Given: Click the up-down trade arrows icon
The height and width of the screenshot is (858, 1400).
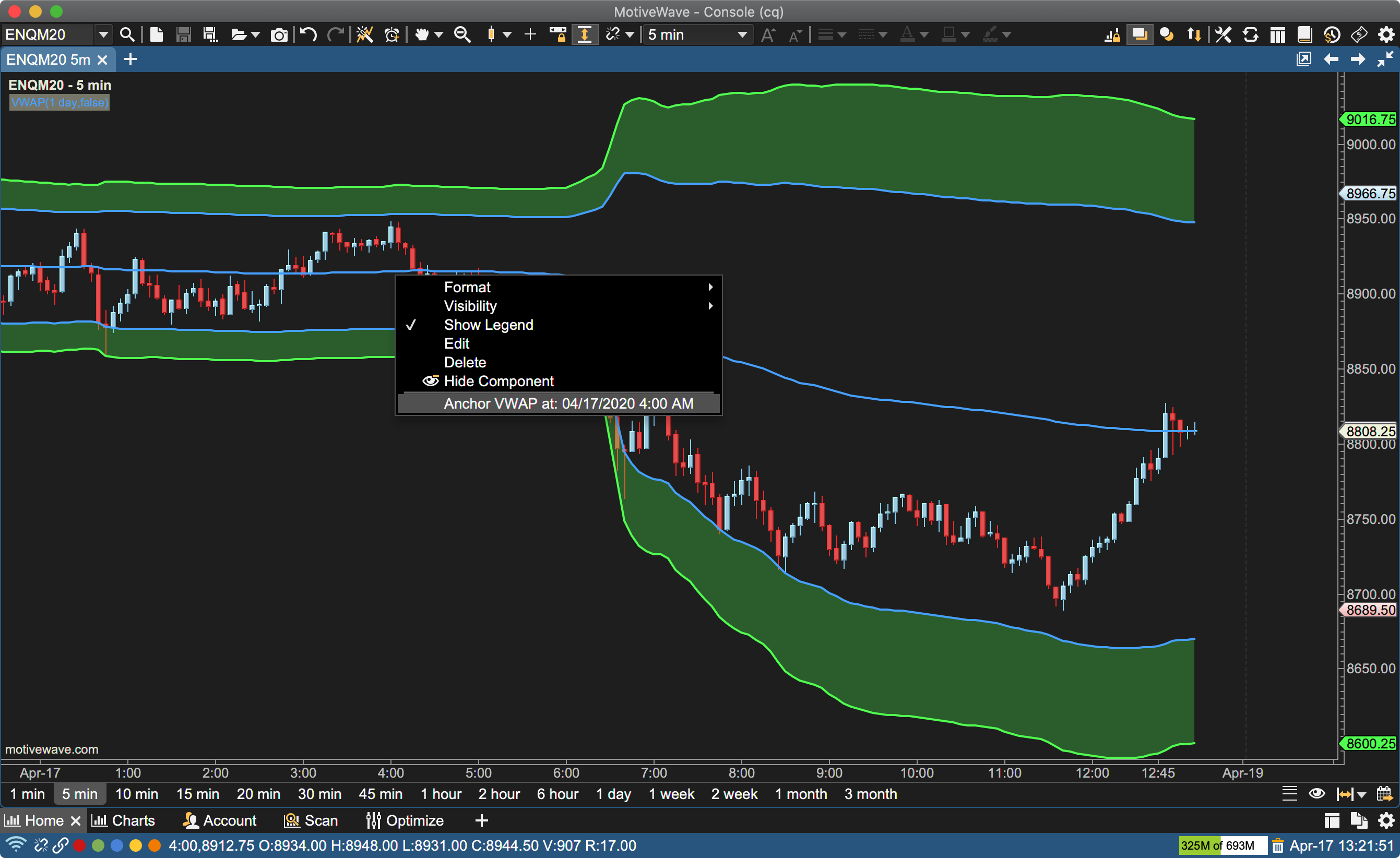Looking at the screenshot, I should (x=1194, y=35).
